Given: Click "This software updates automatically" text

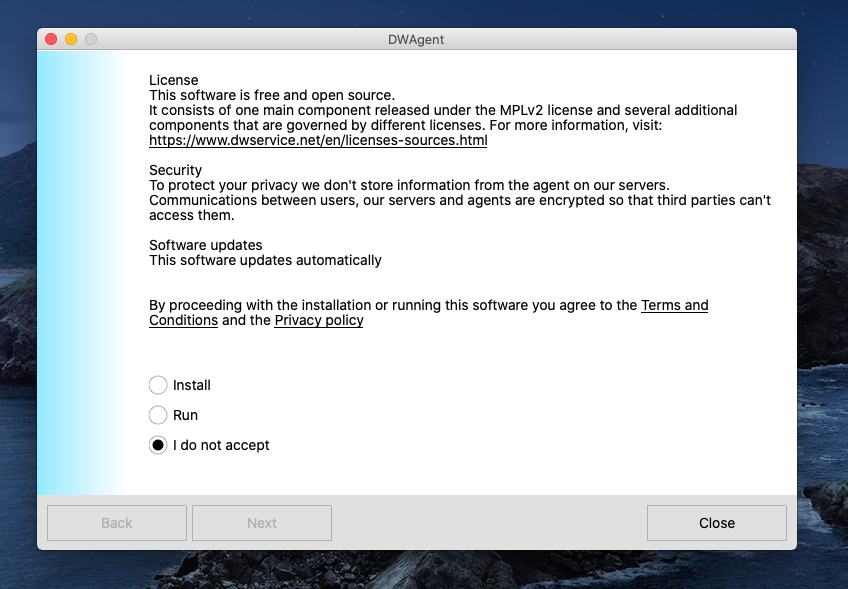Looking at the screenshot, I should click(x=266, y=260).
